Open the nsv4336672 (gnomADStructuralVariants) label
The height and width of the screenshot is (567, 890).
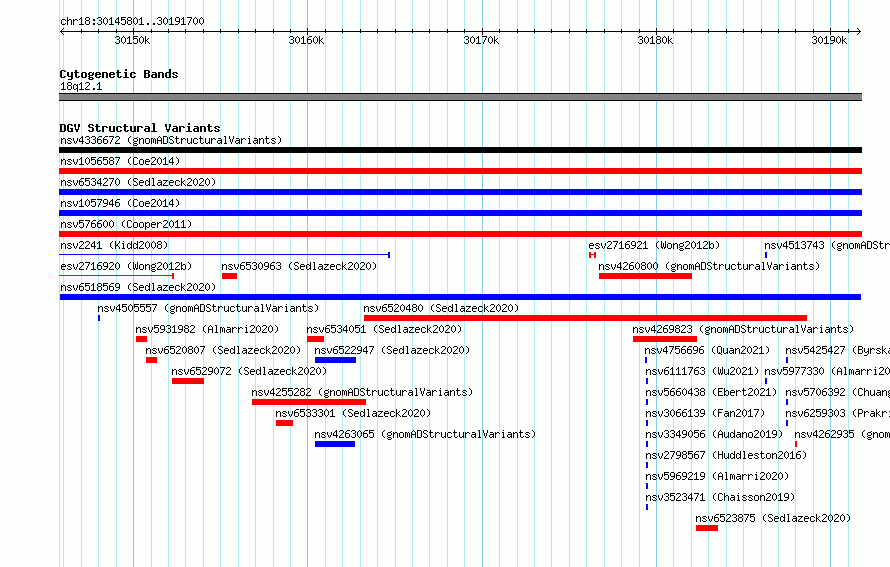171,140
